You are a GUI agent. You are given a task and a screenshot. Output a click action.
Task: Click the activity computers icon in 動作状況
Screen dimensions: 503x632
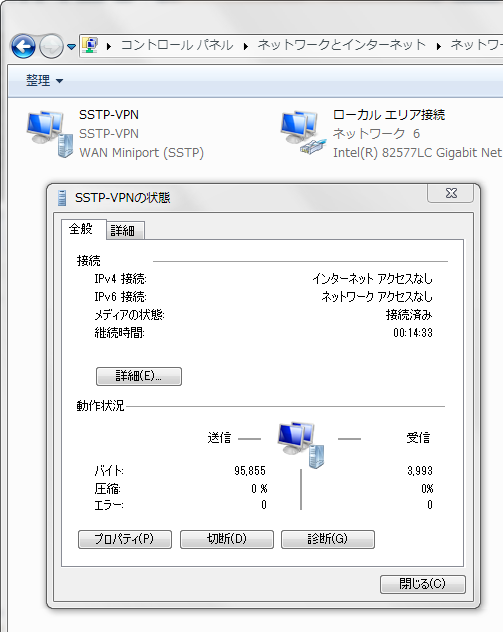tap(301, 445)
